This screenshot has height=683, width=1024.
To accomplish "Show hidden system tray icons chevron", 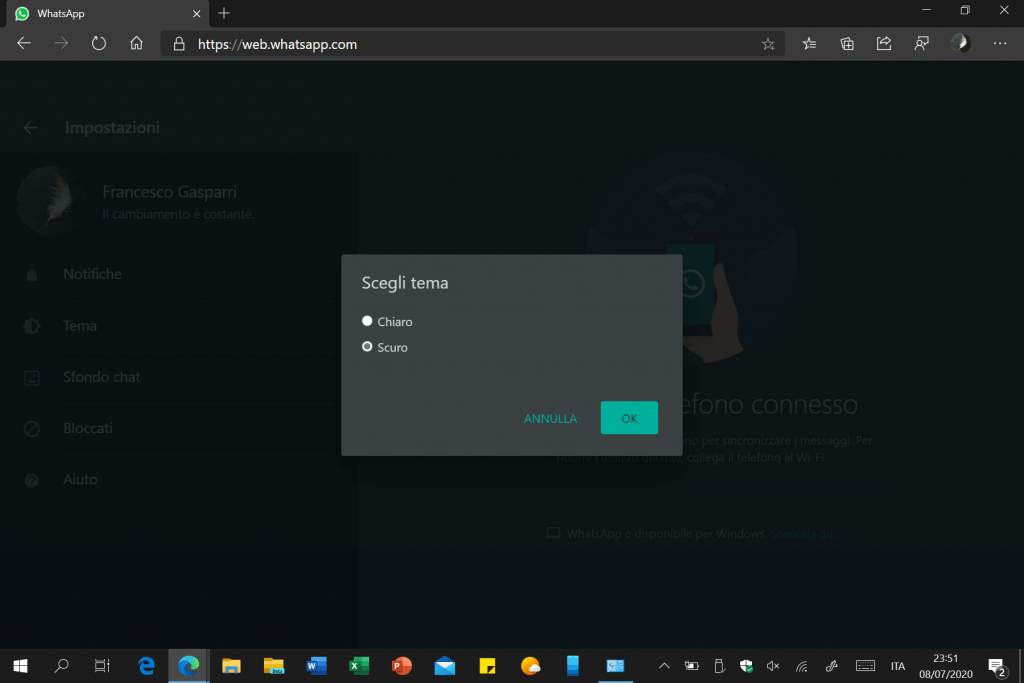I will click(x=664, y=665).
